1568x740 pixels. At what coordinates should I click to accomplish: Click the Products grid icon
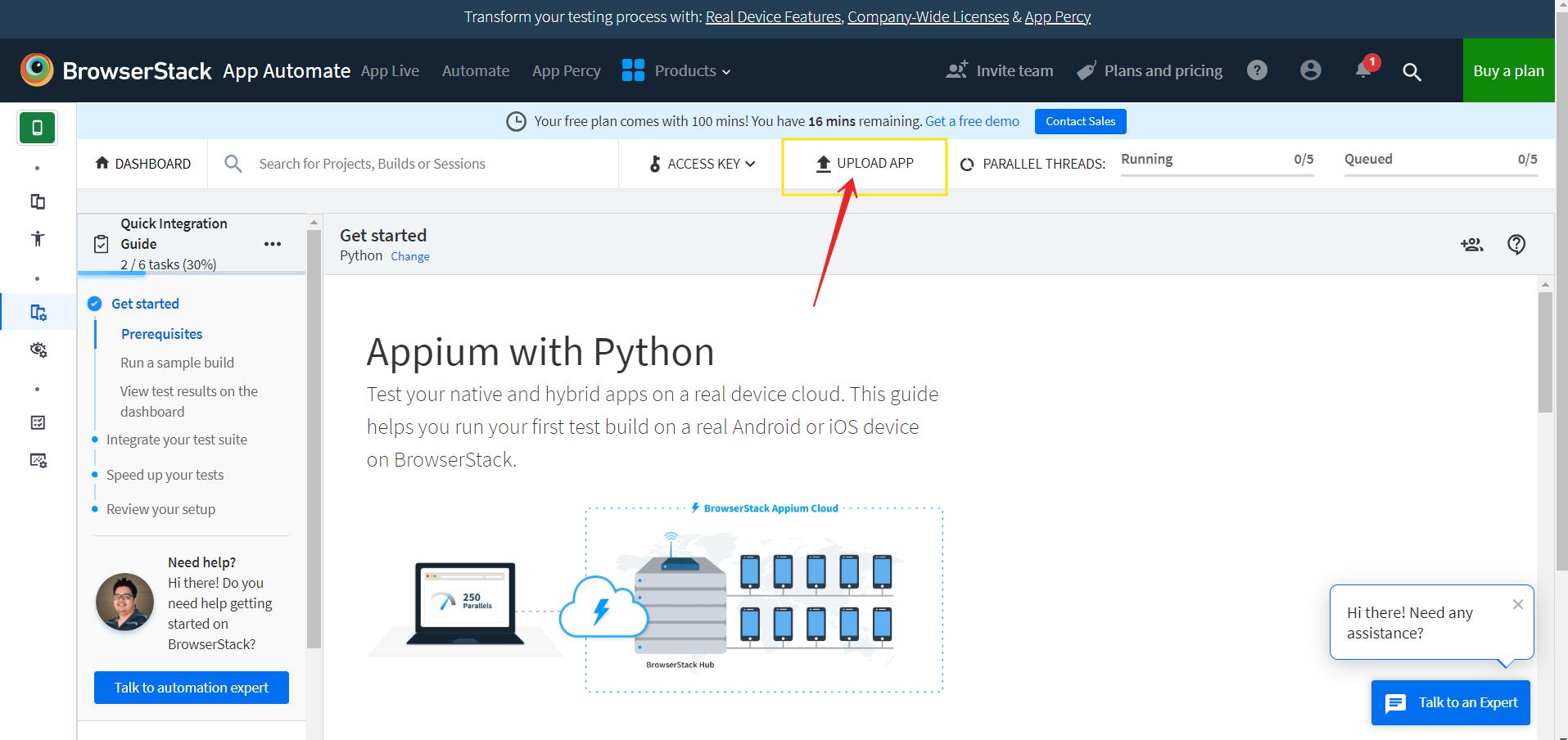pos(633,70)
